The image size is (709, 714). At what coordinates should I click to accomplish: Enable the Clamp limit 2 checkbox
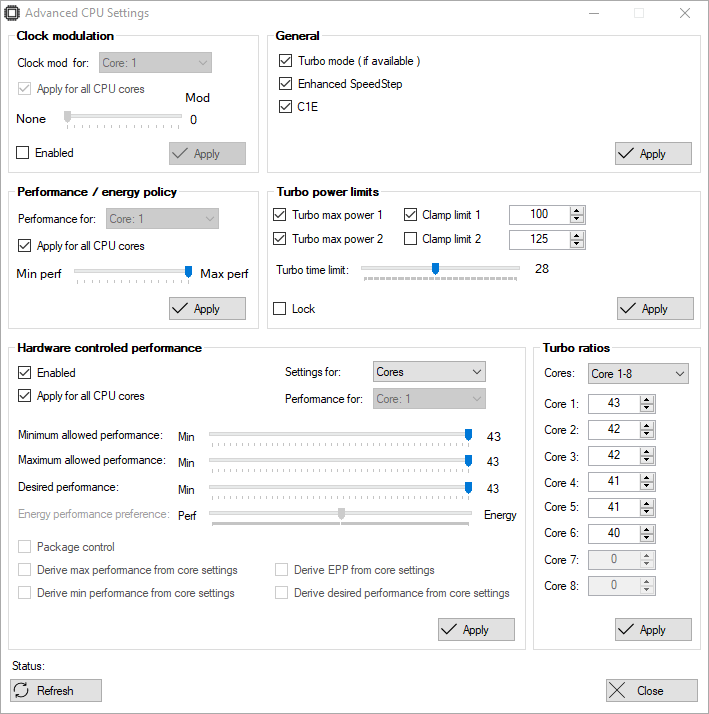[x=410, y=239]
